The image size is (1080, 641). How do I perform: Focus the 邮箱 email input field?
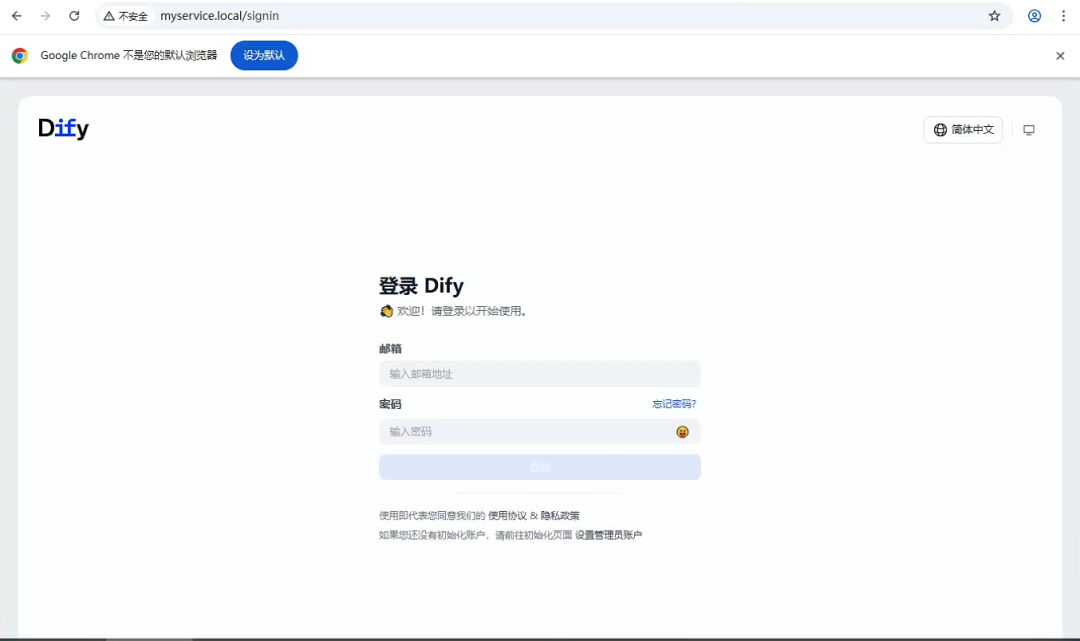pos(539,374)
